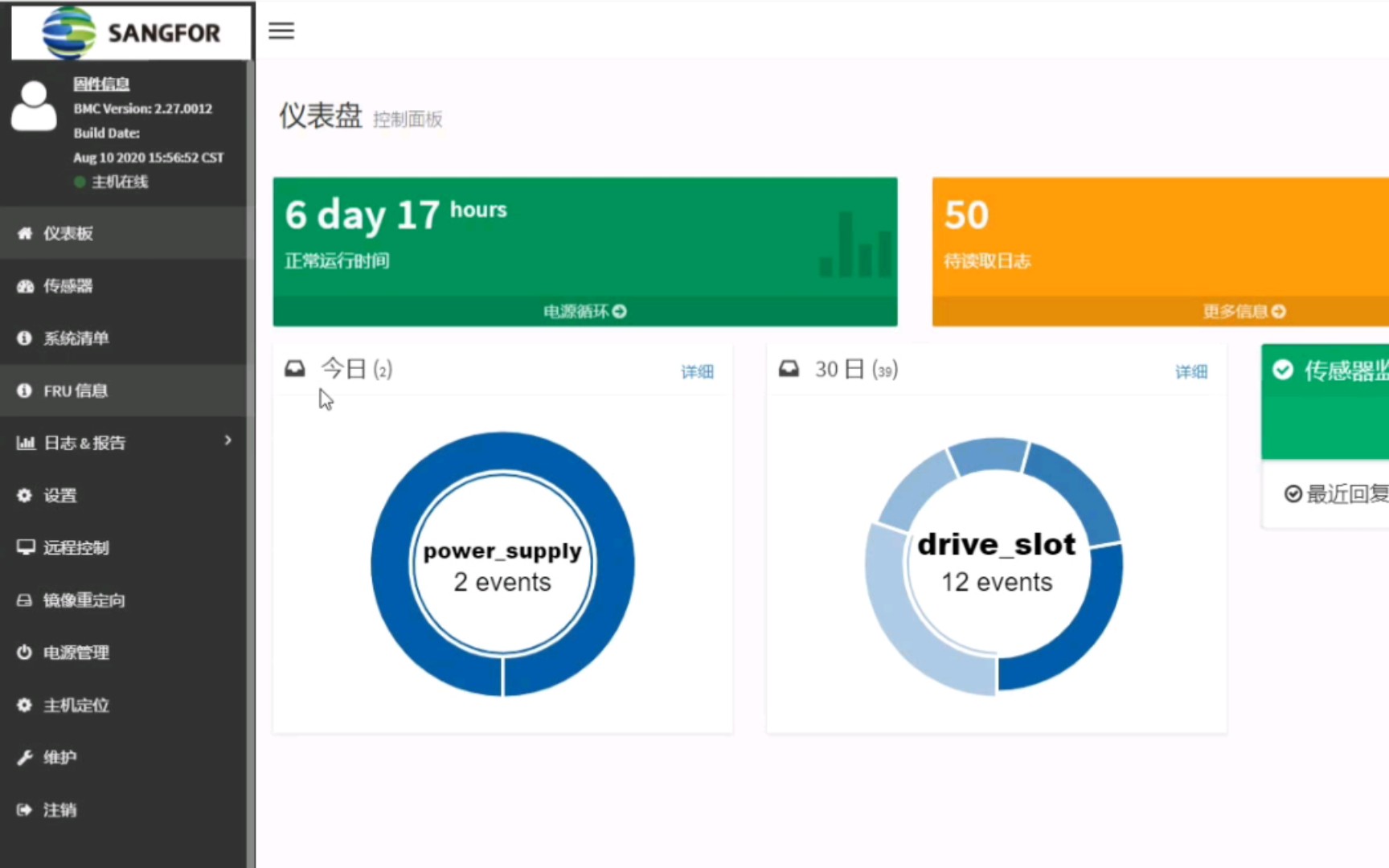Click the user avatar icon

point(34,106)
